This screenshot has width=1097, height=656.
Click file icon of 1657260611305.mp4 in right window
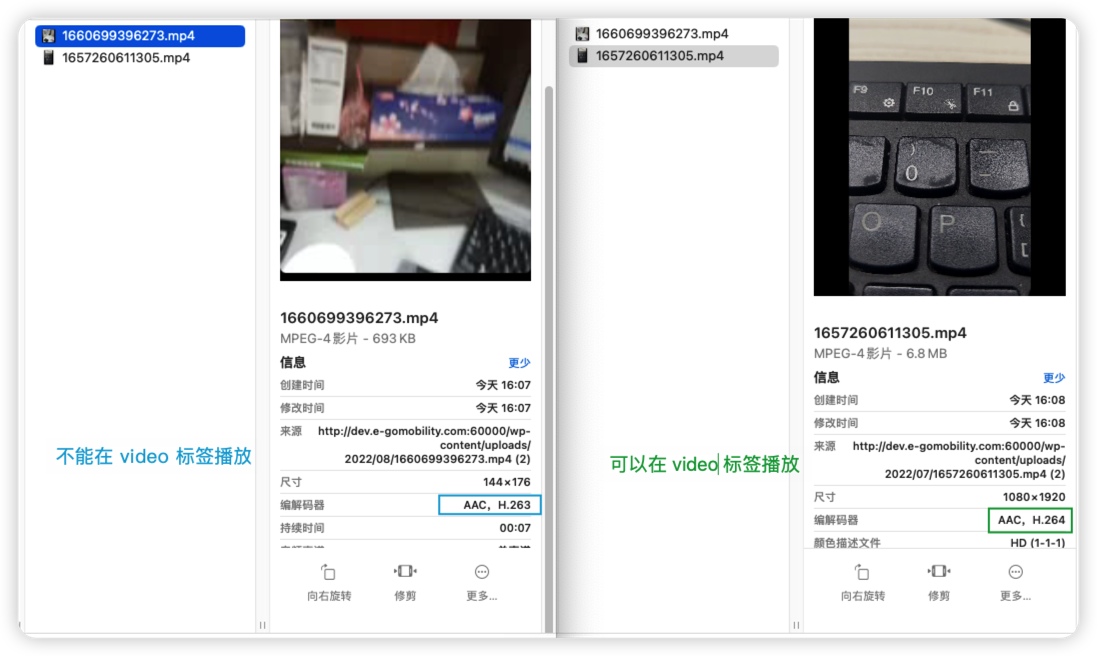[582, 56]
